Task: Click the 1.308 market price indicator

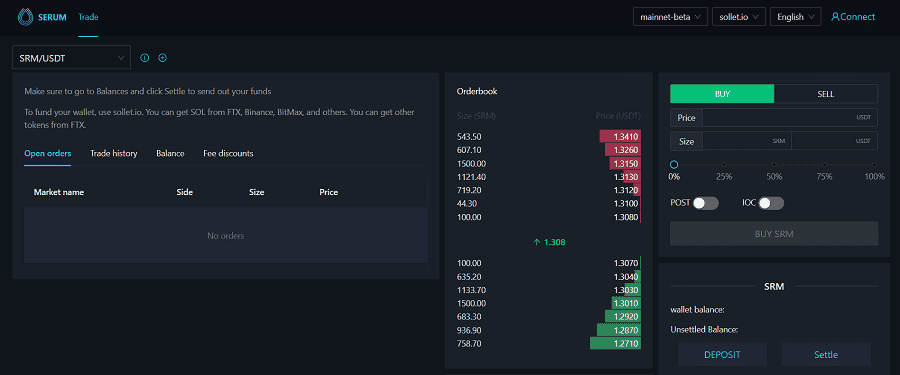Action: [549, 242]
